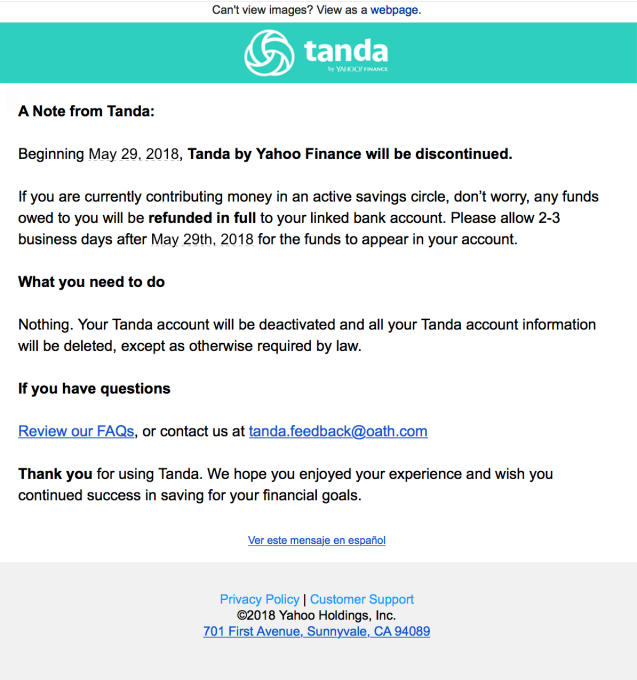Click the bold "Thank you" text
This screenshot has width=637, height=680.
pos(55,473)
